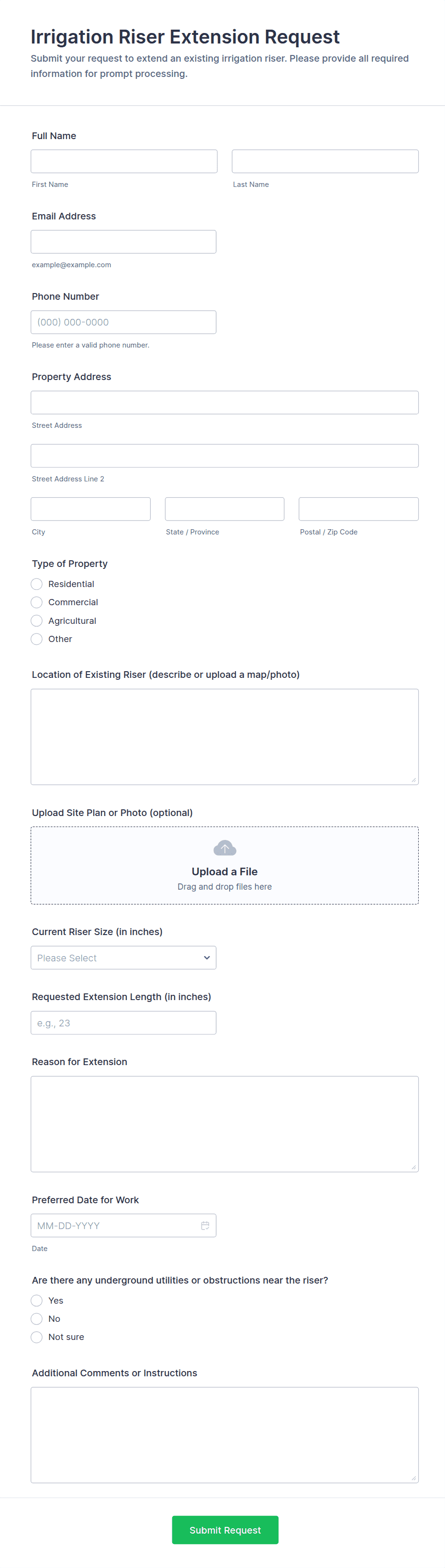
Task: Focus the Requested Extension Length input
Action: tap(123, 1023)
